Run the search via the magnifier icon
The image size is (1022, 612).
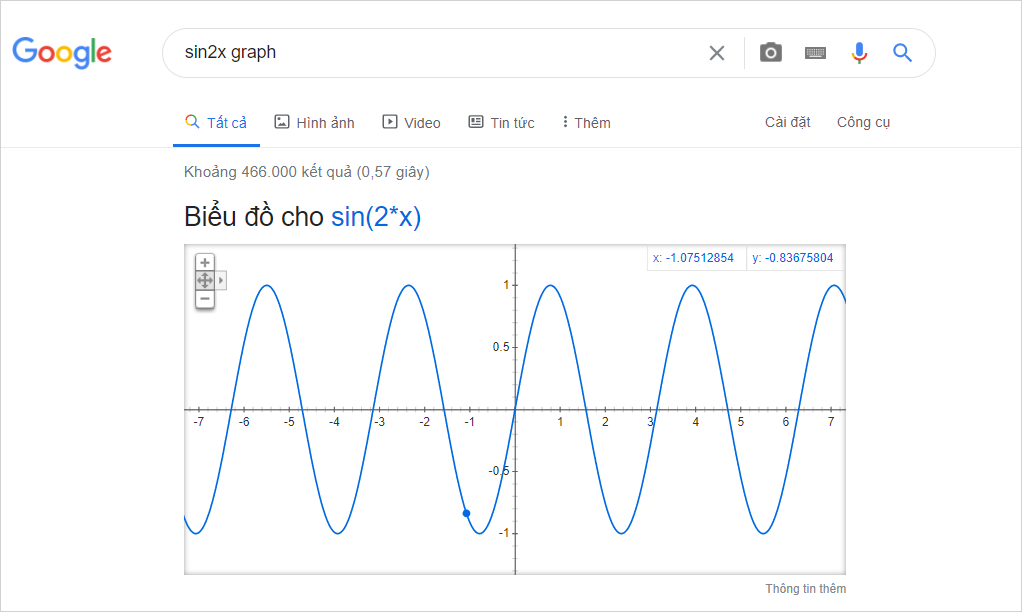pos(902,52)
